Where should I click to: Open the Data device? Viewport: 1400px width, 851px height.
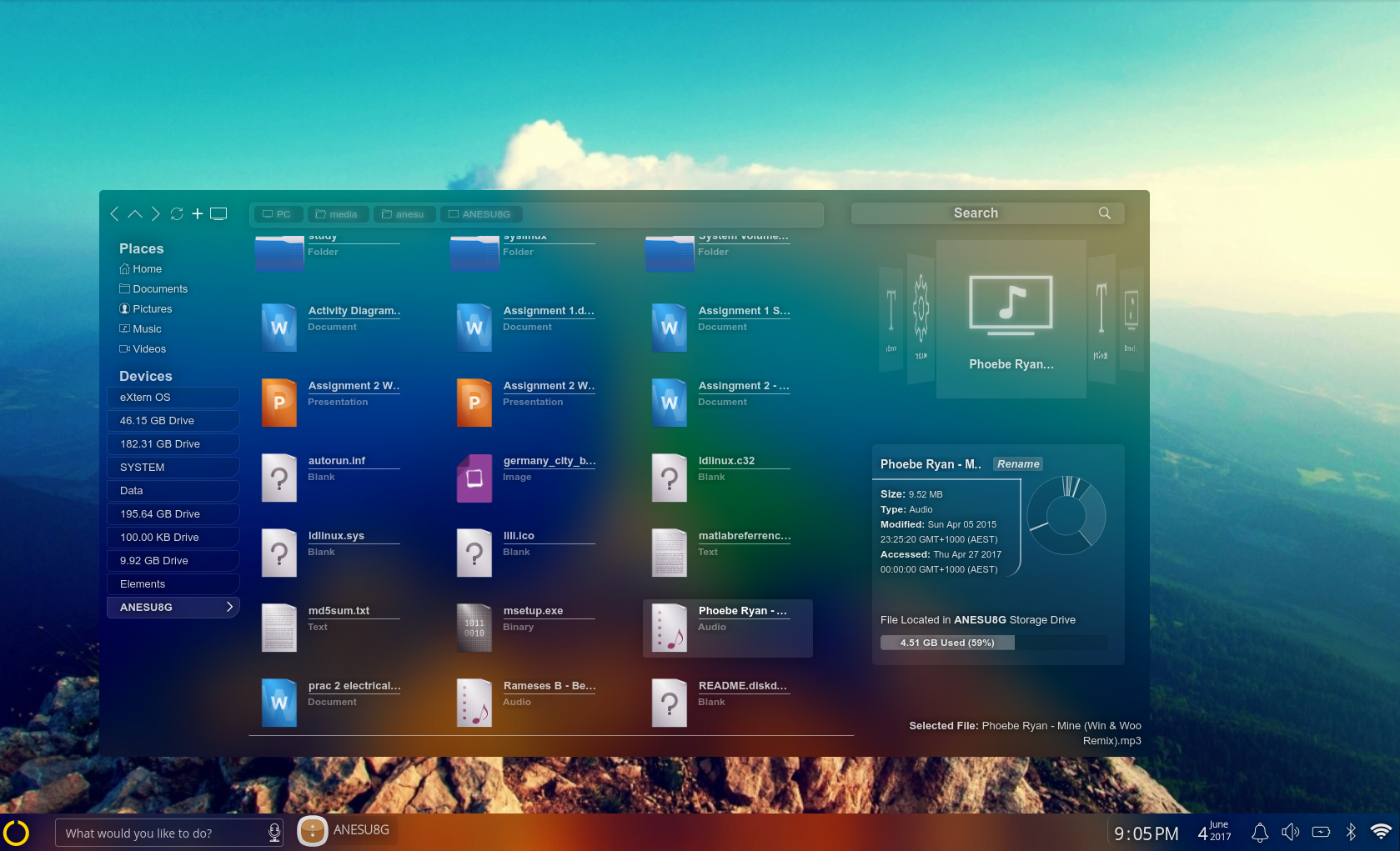pyautogui.click(x=173, y=491)
